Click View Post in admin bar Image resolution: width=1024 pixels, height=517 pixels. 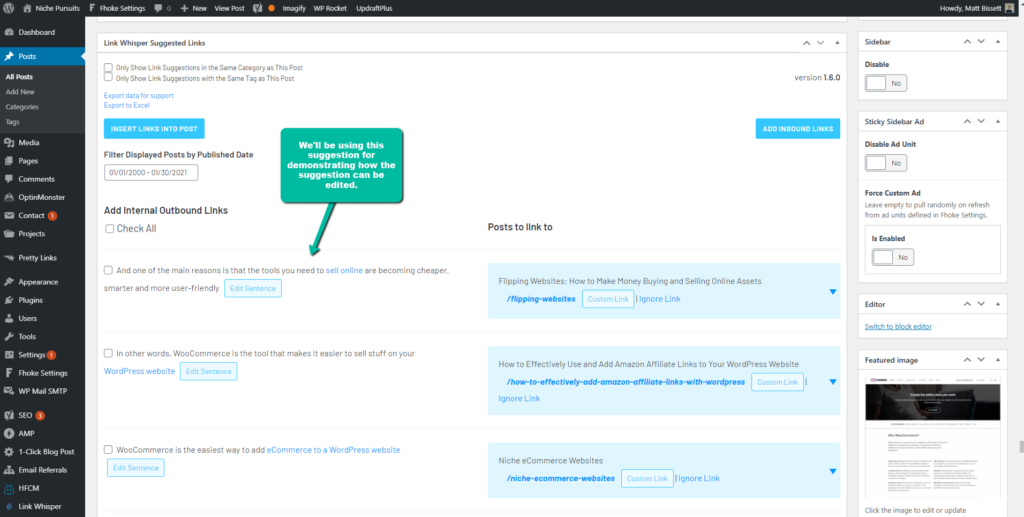pos(229,8)
